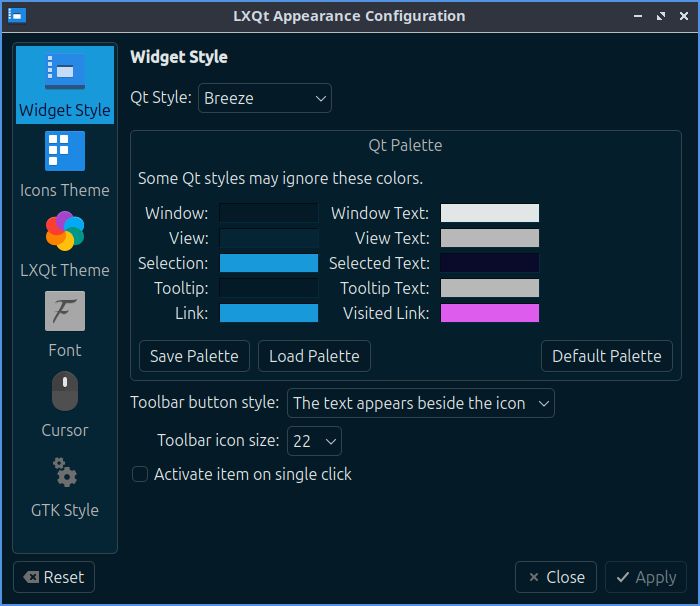Edit the Visited Link magenta swatch
700x606 pixels.
490,313
